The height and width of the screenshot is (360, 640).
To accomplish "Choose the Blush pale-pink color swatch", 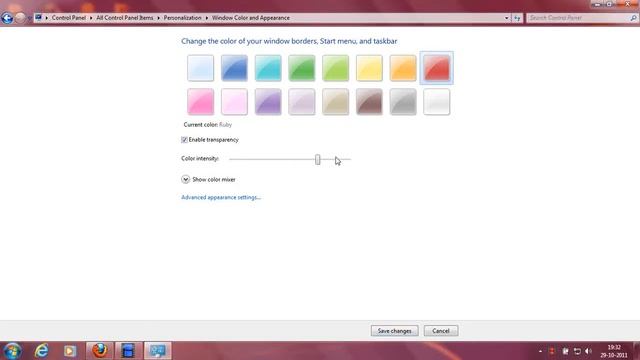I will (x=234, y=102).
